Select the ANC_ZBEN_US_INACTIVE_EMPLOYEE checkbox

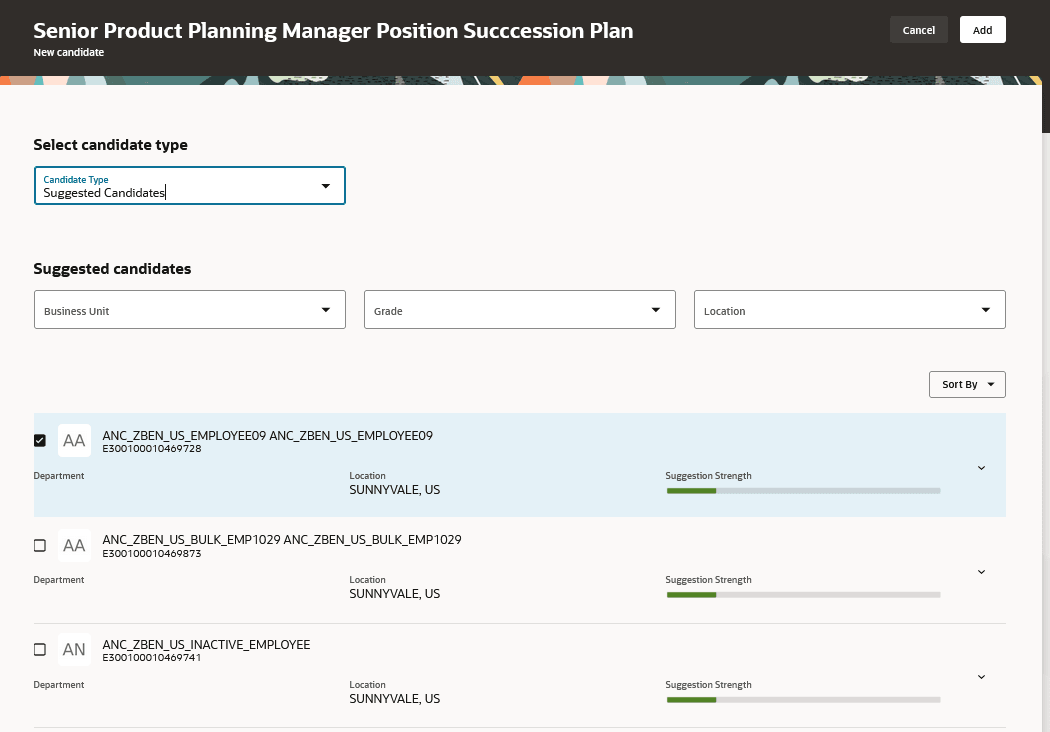[x=40, y=649]
